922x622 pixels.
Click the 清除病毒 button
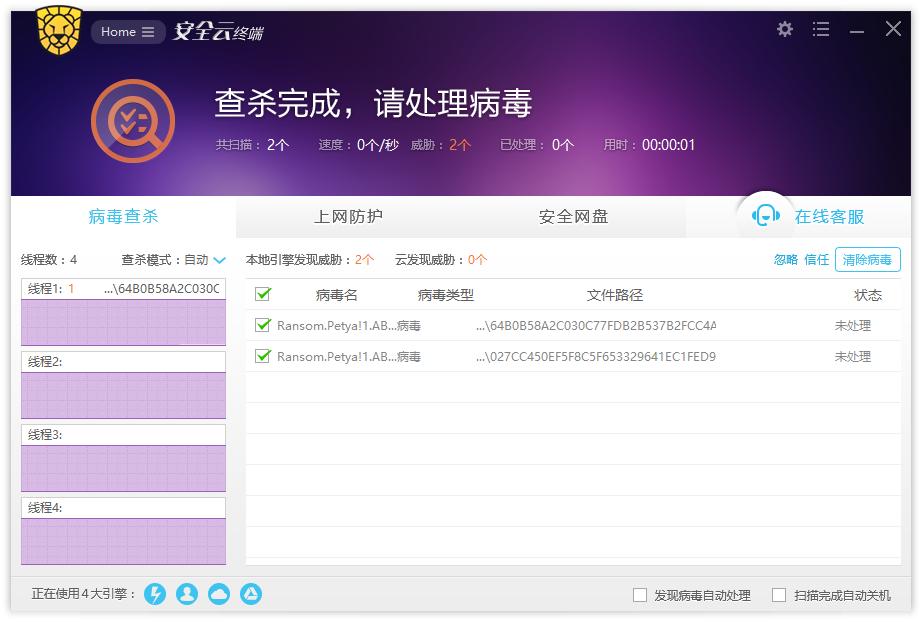pyautogui.click(x=866, y=259)
